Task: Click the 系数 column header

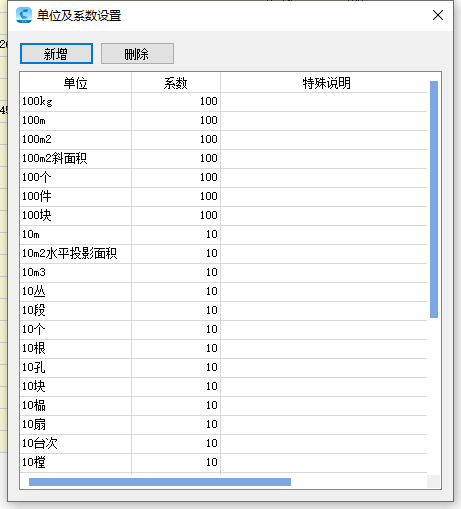Action: coord(176,83)
